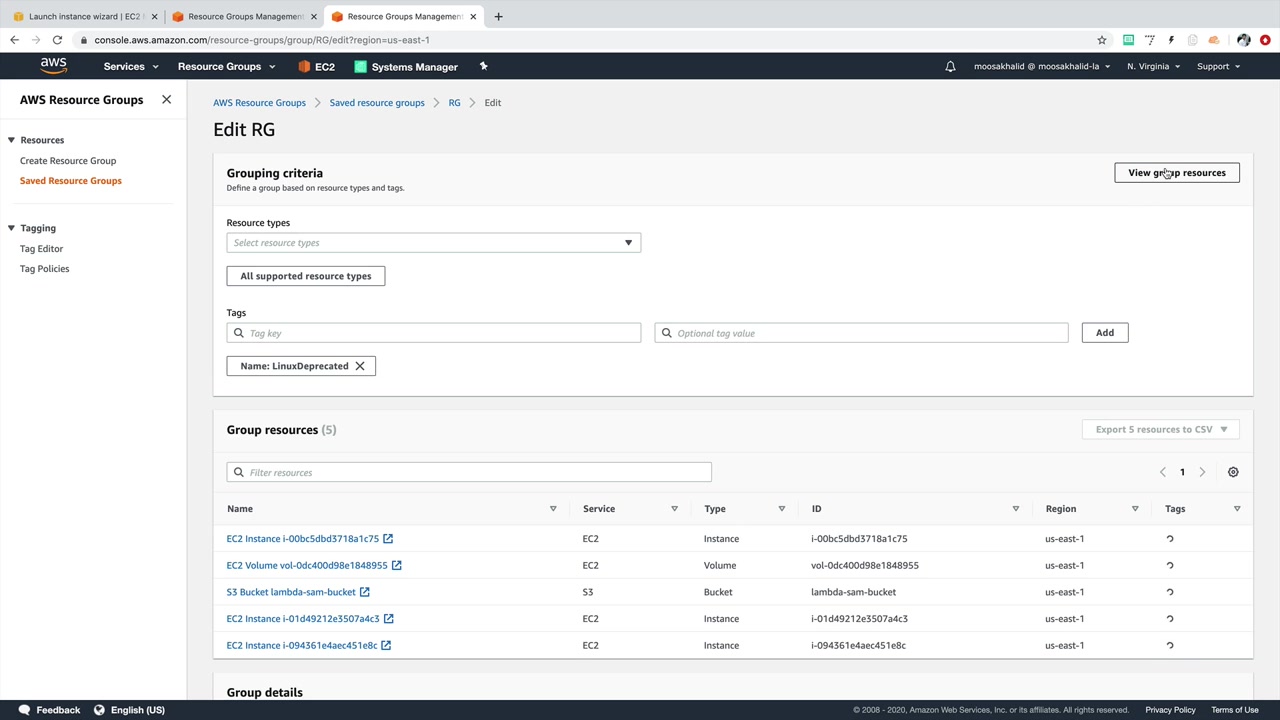Go to next page of group resources

[x=1202, y=472]
